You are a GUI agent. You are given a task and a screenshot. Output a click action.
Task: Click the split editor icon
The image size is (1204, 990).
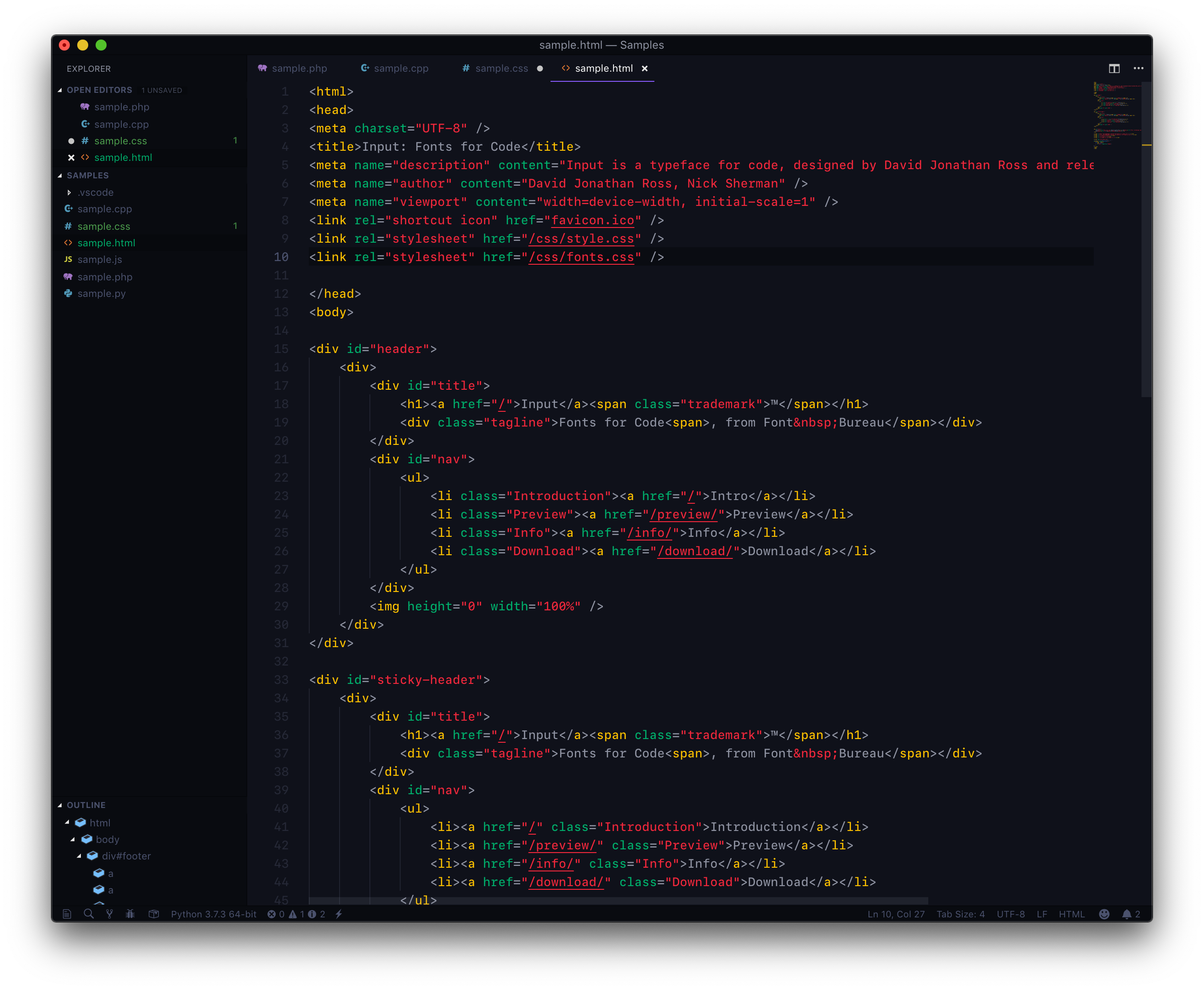point(1114,68)
